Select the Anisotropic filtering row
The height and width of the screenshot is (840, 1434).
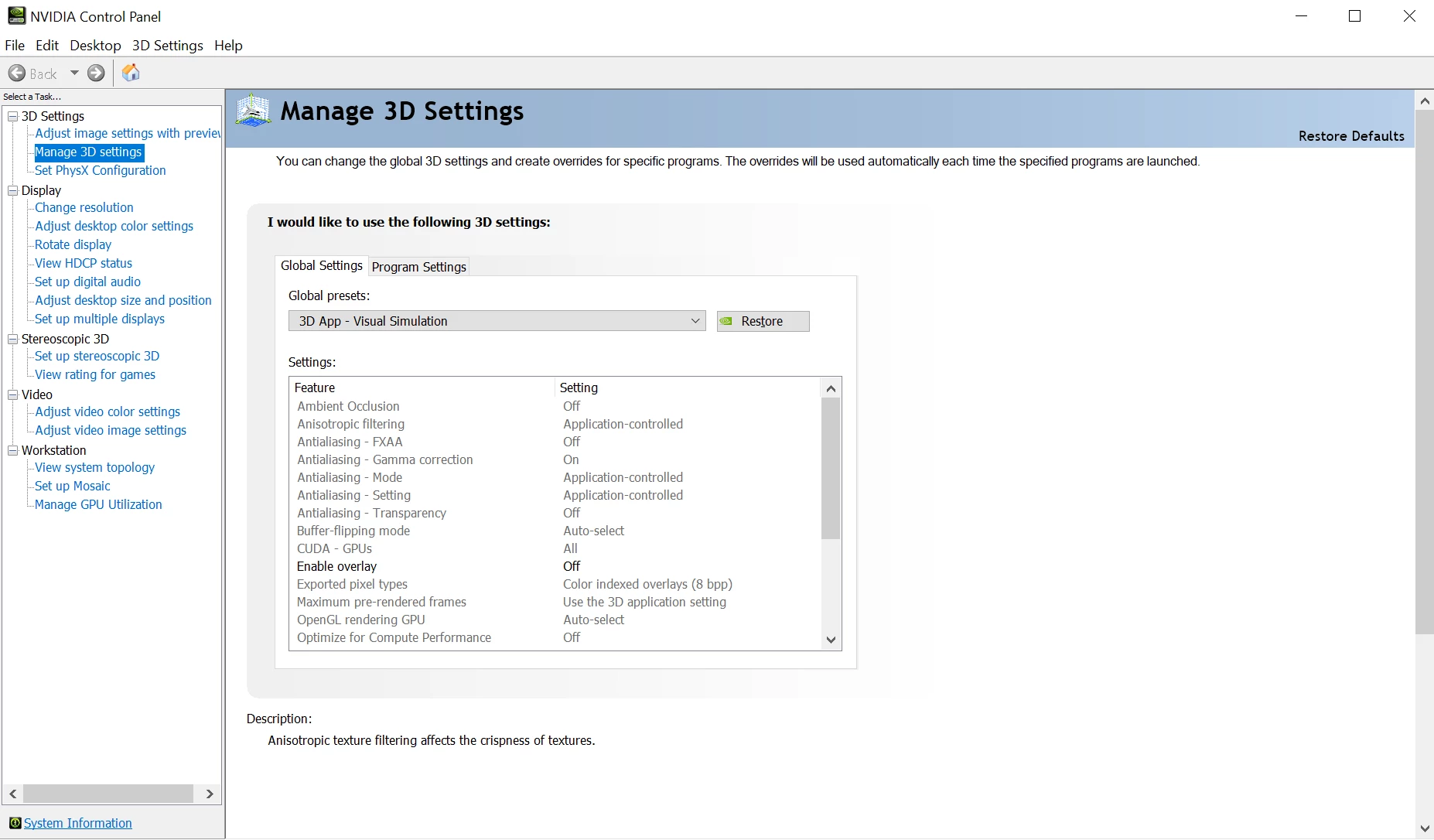(x=555, y=424)
